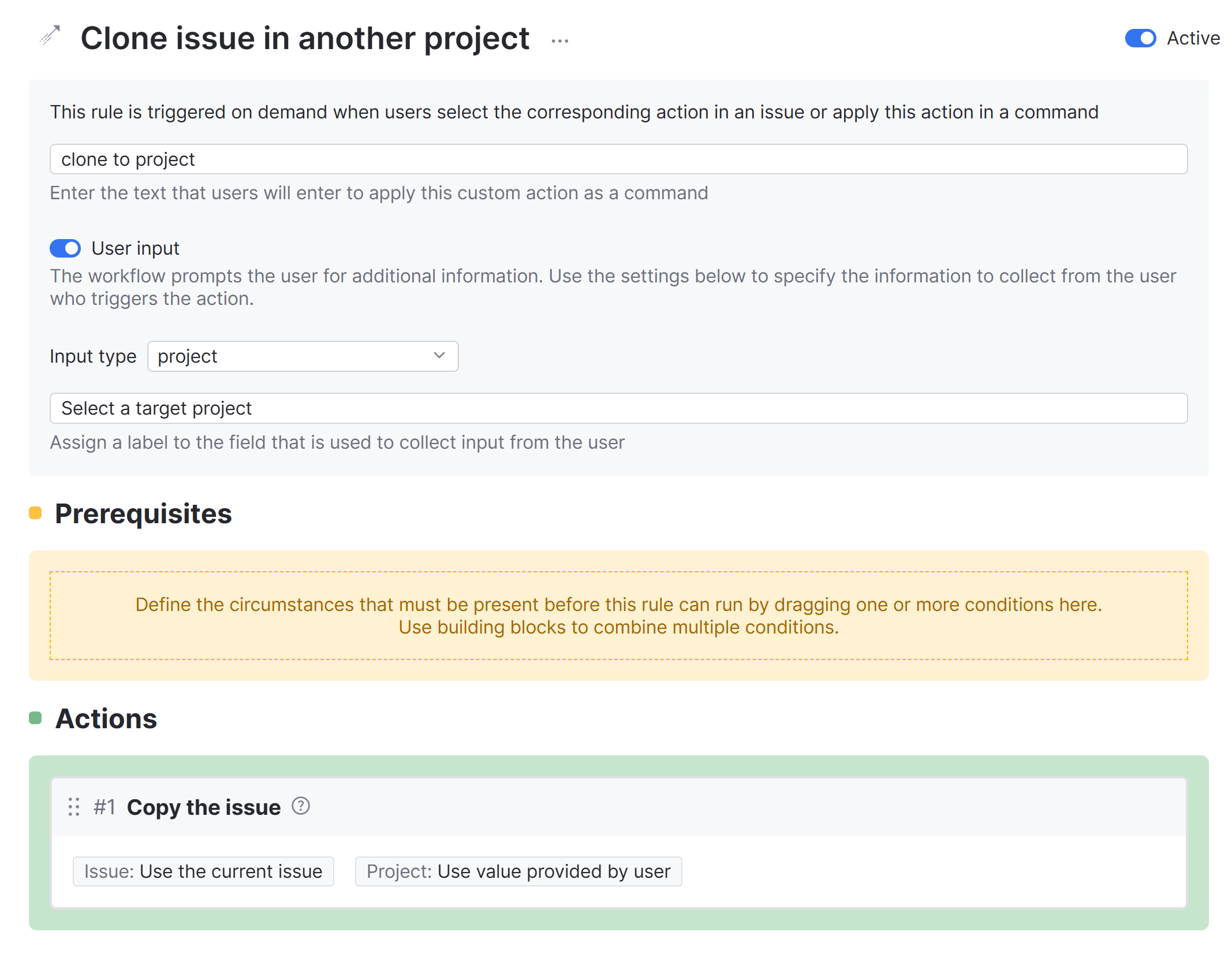Select the 'Copy the issue' action header
This screenshot has height=965, width=1232.
coord(204,807)
